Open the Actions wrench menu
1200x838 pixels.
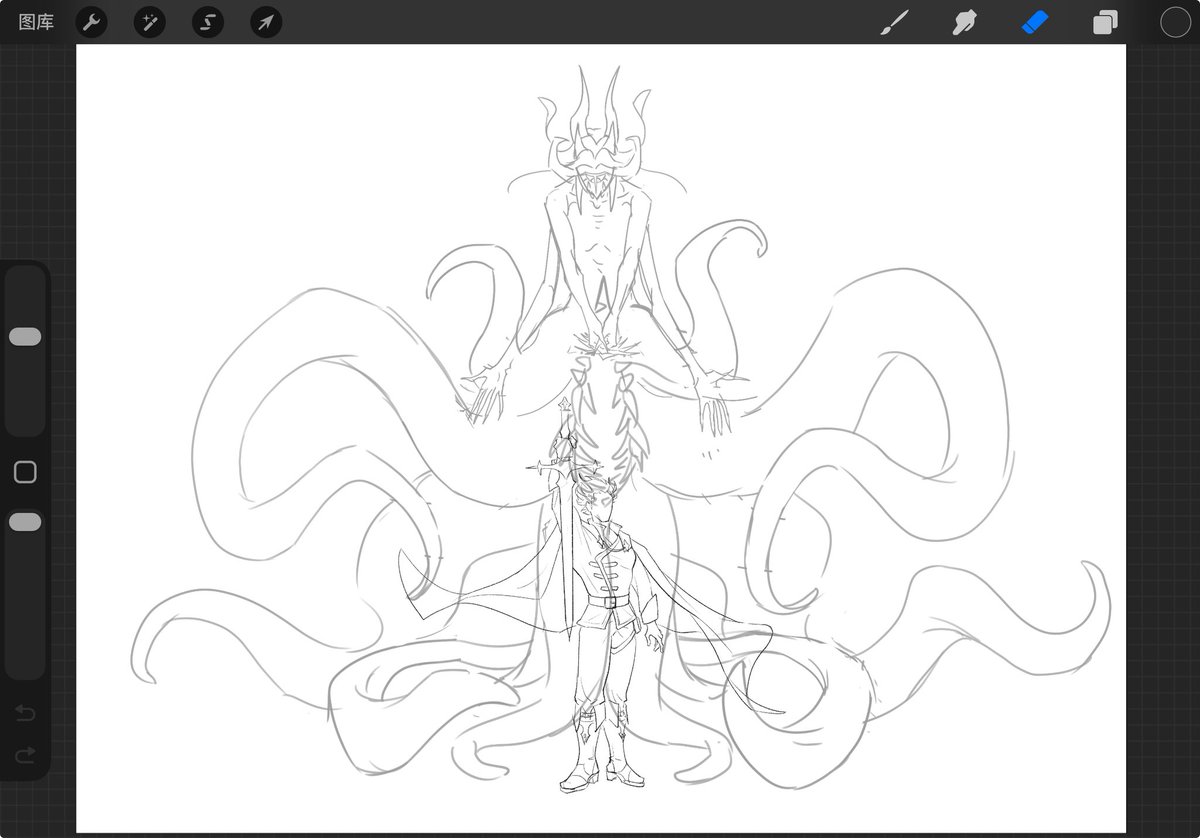point(91,22)
